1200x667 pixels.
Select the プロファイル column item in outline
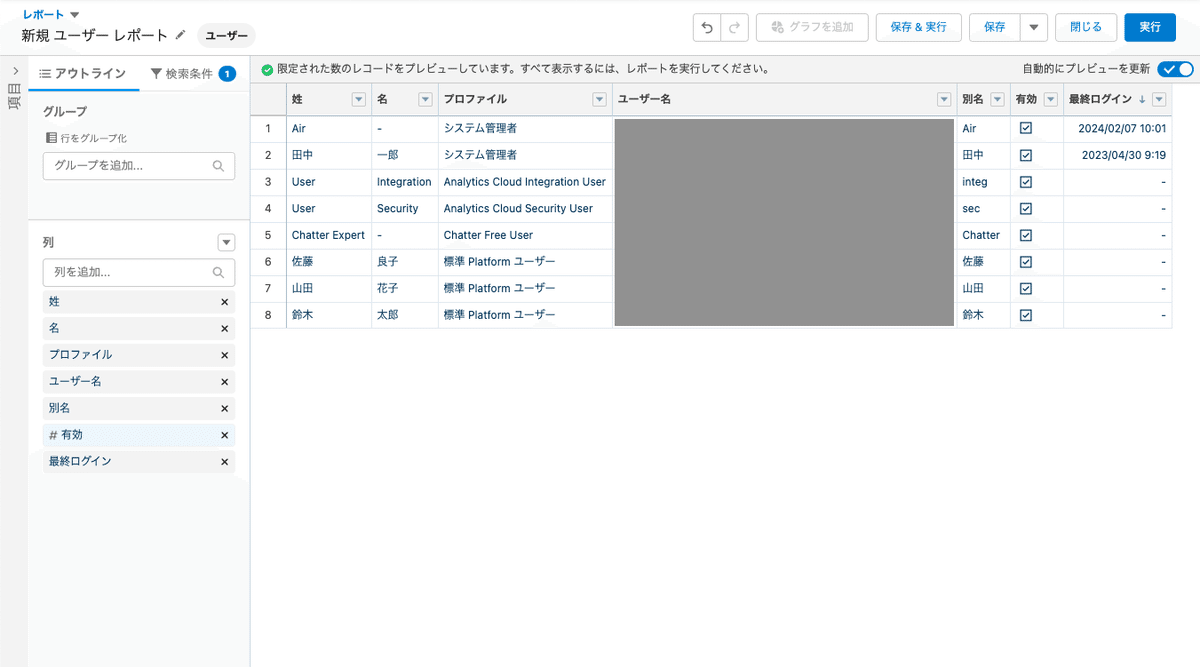[139, 355]
